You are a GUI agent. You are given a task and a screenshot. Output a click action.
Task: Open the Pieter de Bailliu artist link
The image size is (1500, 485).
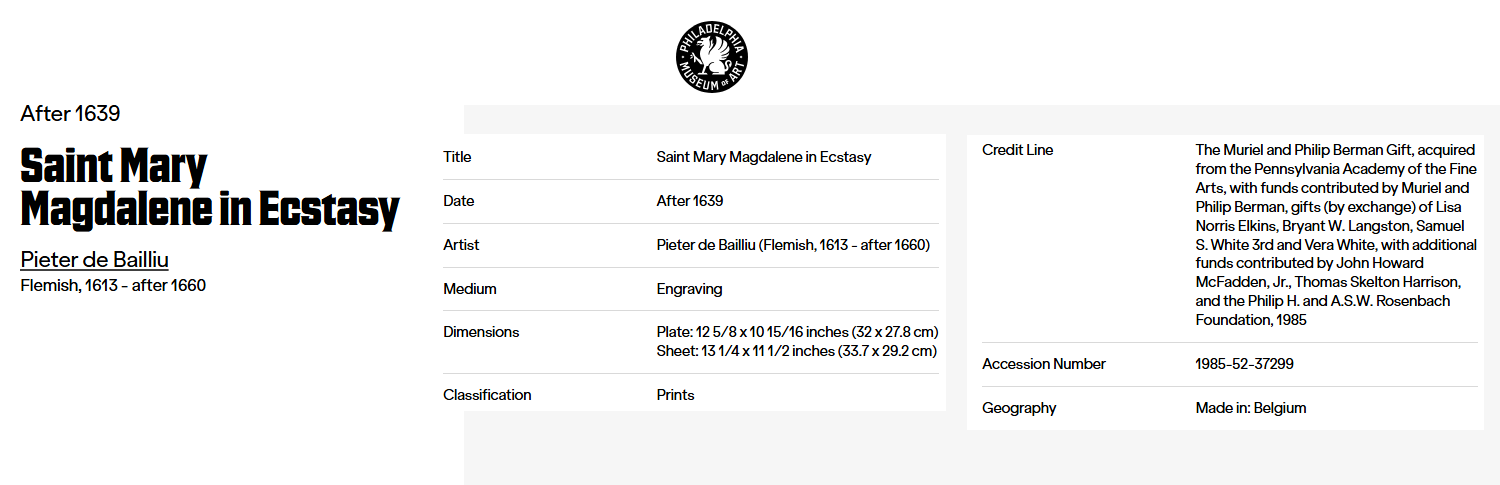(x=94, y=260)
